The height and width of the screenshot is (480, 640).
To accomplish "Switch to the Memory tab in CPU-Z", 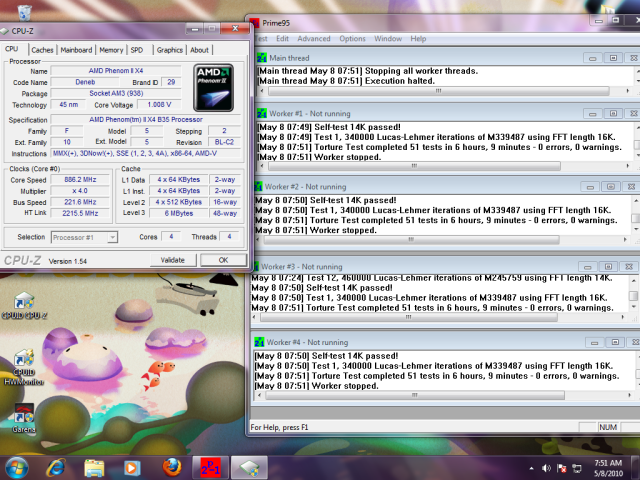I will coord(111,49).
